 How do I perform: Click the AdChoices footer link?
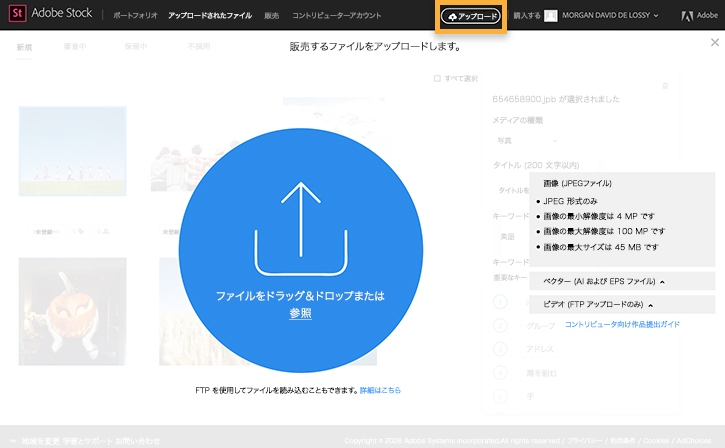[694, 441]
